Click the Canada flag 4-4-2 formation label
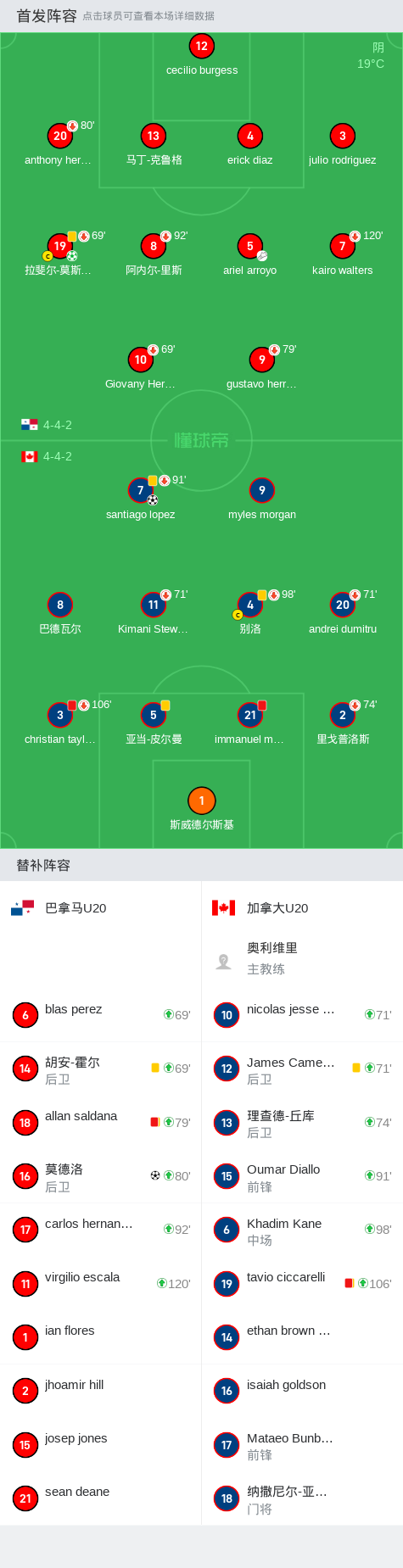Screen dimensions: 403x1568 (47, 456)
